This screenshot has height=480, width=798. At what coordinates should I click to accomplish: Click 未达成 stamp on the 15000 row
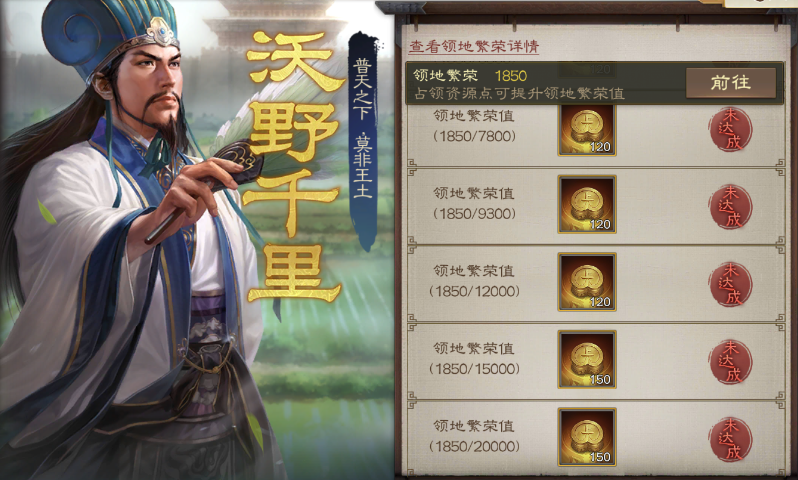[731, 362]
